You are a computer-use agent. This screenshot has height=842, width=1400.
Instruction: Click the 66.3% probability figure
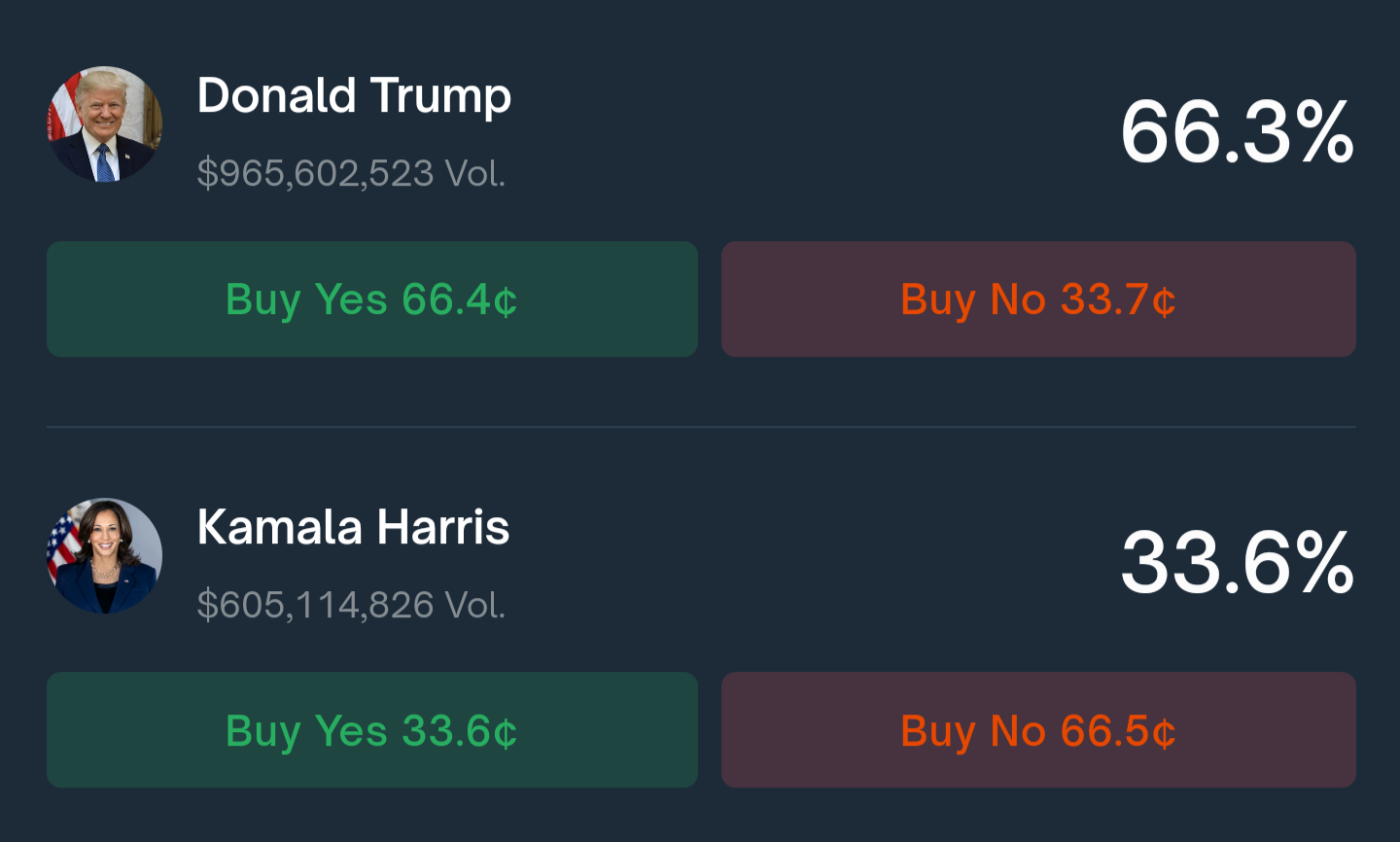[x=1237, y=132]
